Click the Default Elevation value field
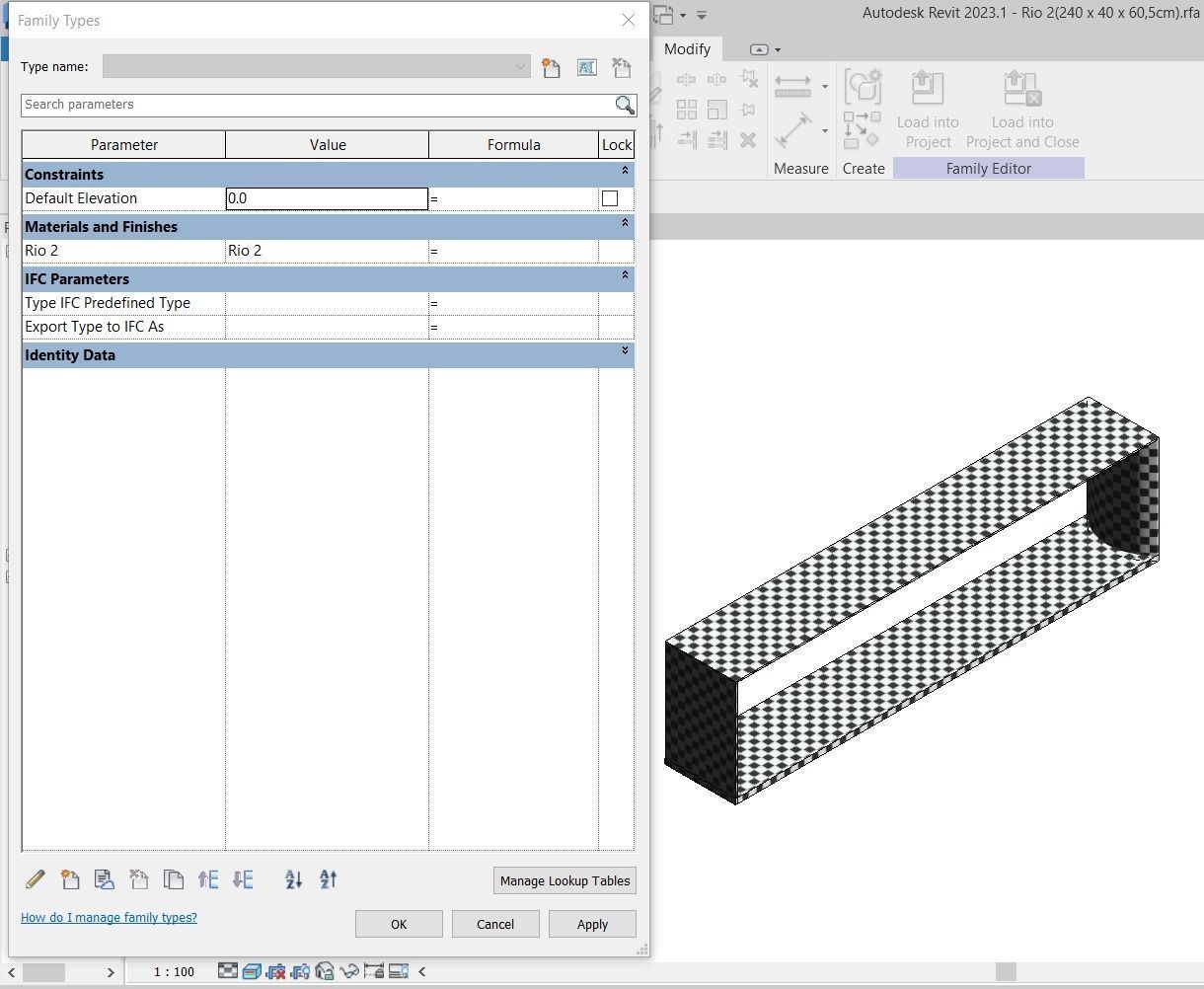 pyautogui.click(x=327, y=198)
